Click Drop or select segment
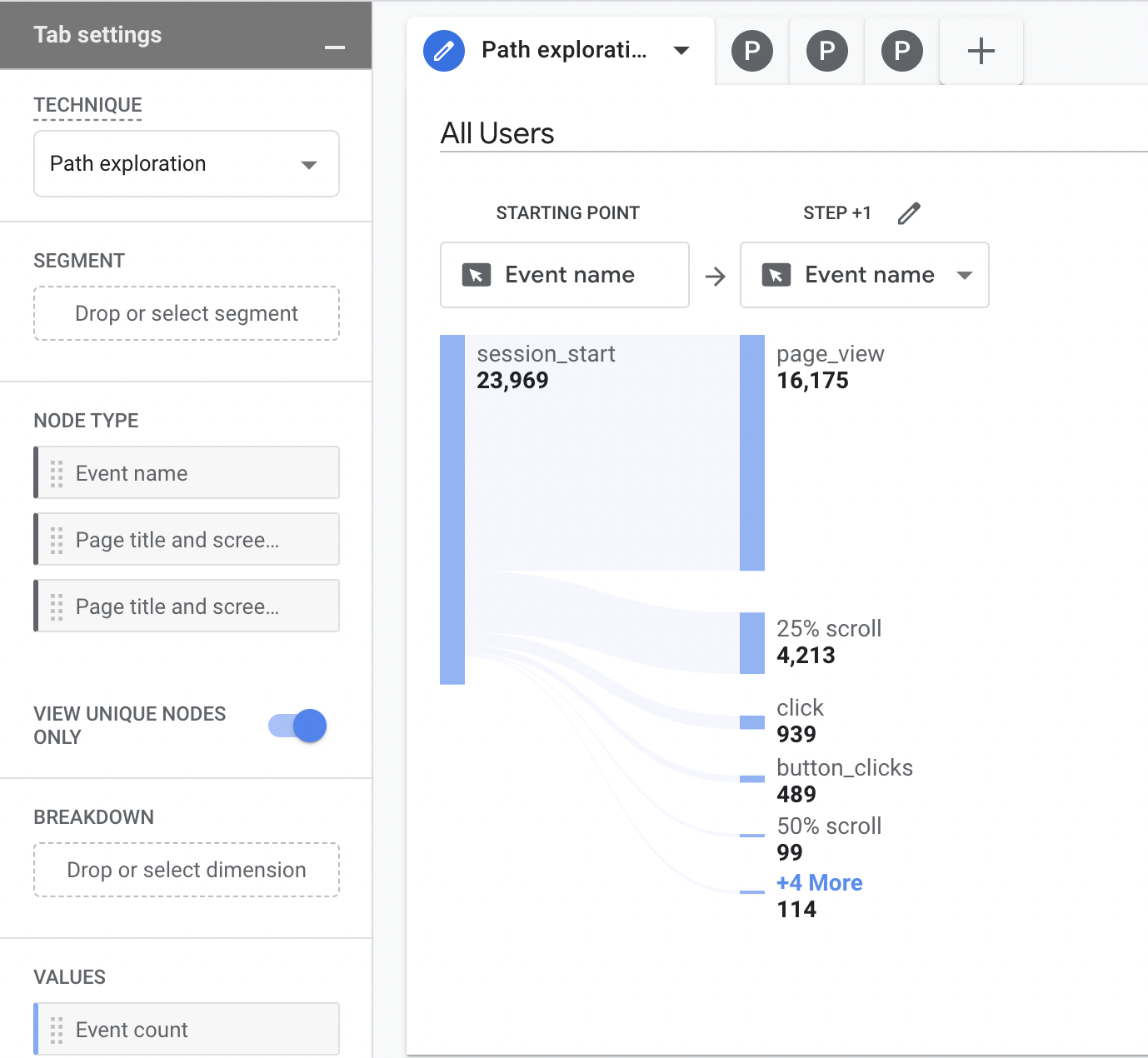This screenshot has height=1058, width=1148. coord(185,313)
